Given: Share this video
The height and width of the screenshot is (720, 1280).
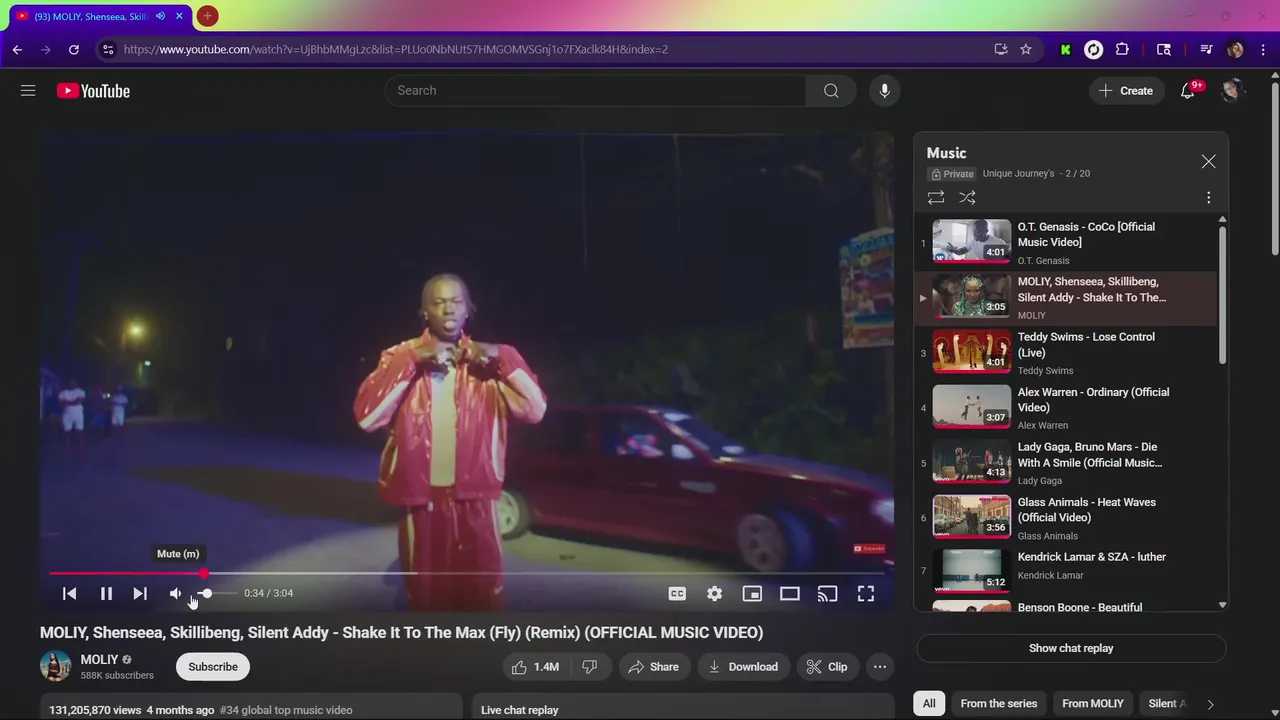Looking at the screenshot, I should click(x=654, y=667).
